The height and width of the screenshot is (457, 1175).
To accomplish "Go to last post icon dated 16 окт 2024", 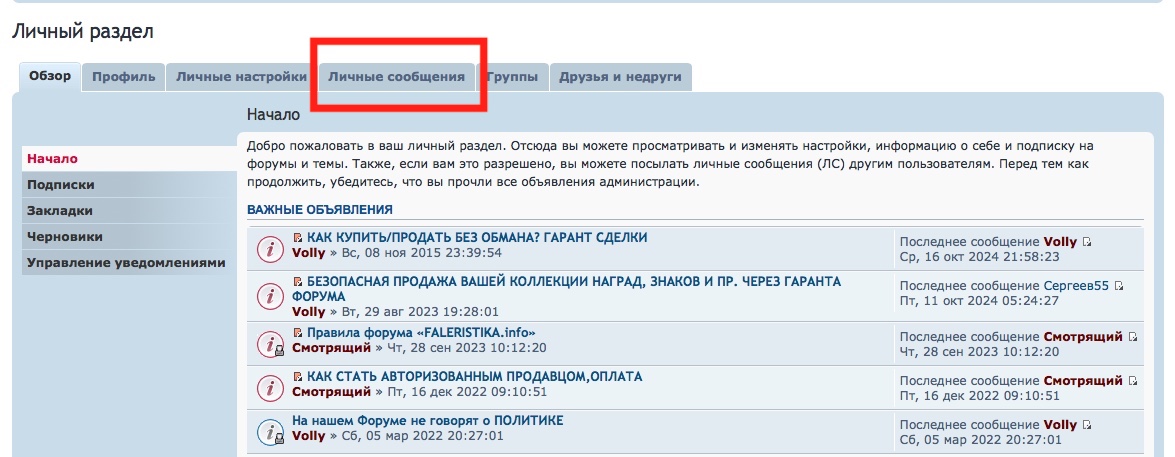I will click(x=1087, y=242).
